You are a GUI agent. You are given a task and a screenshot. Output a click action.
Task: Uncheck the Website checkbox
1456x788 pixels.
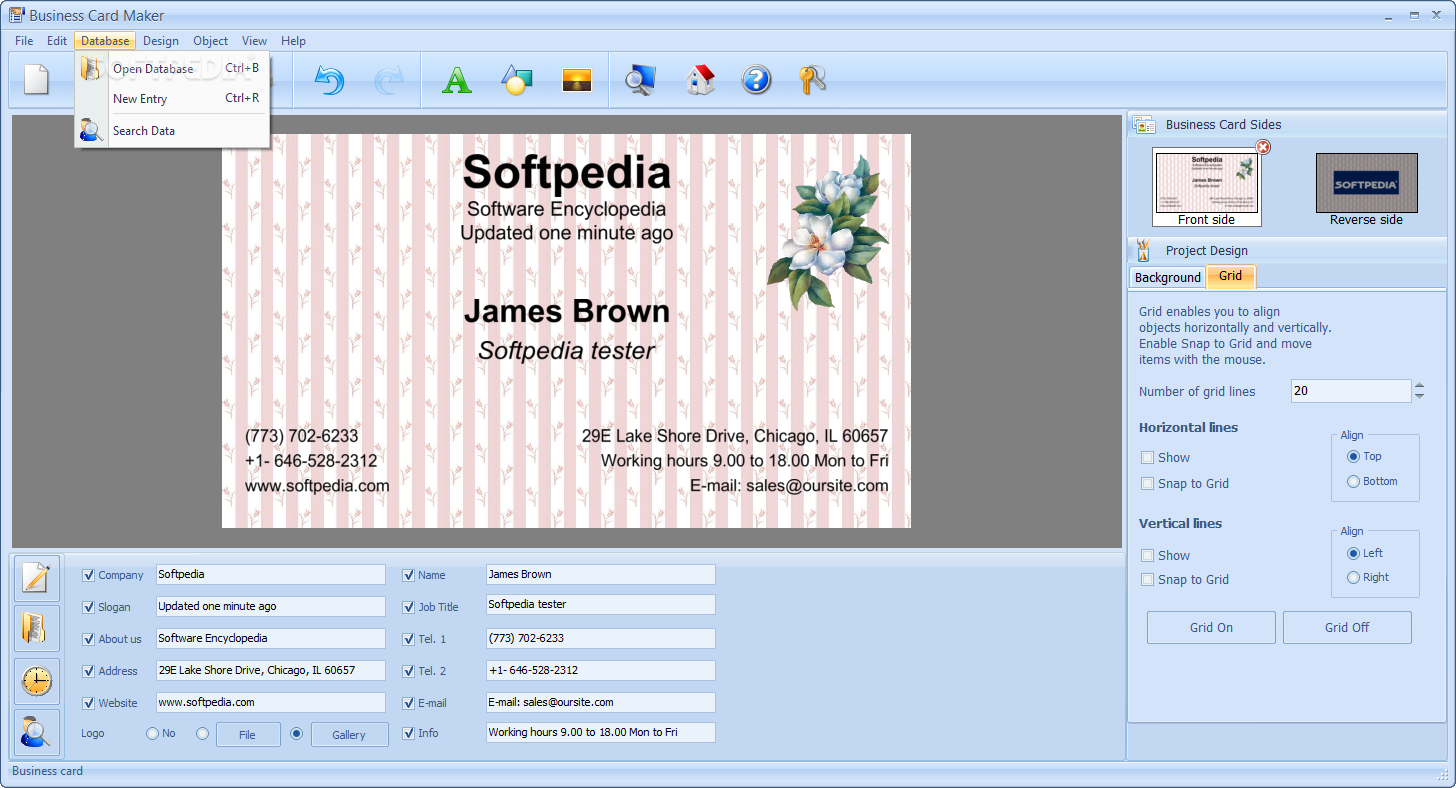[x=89, y=703]
